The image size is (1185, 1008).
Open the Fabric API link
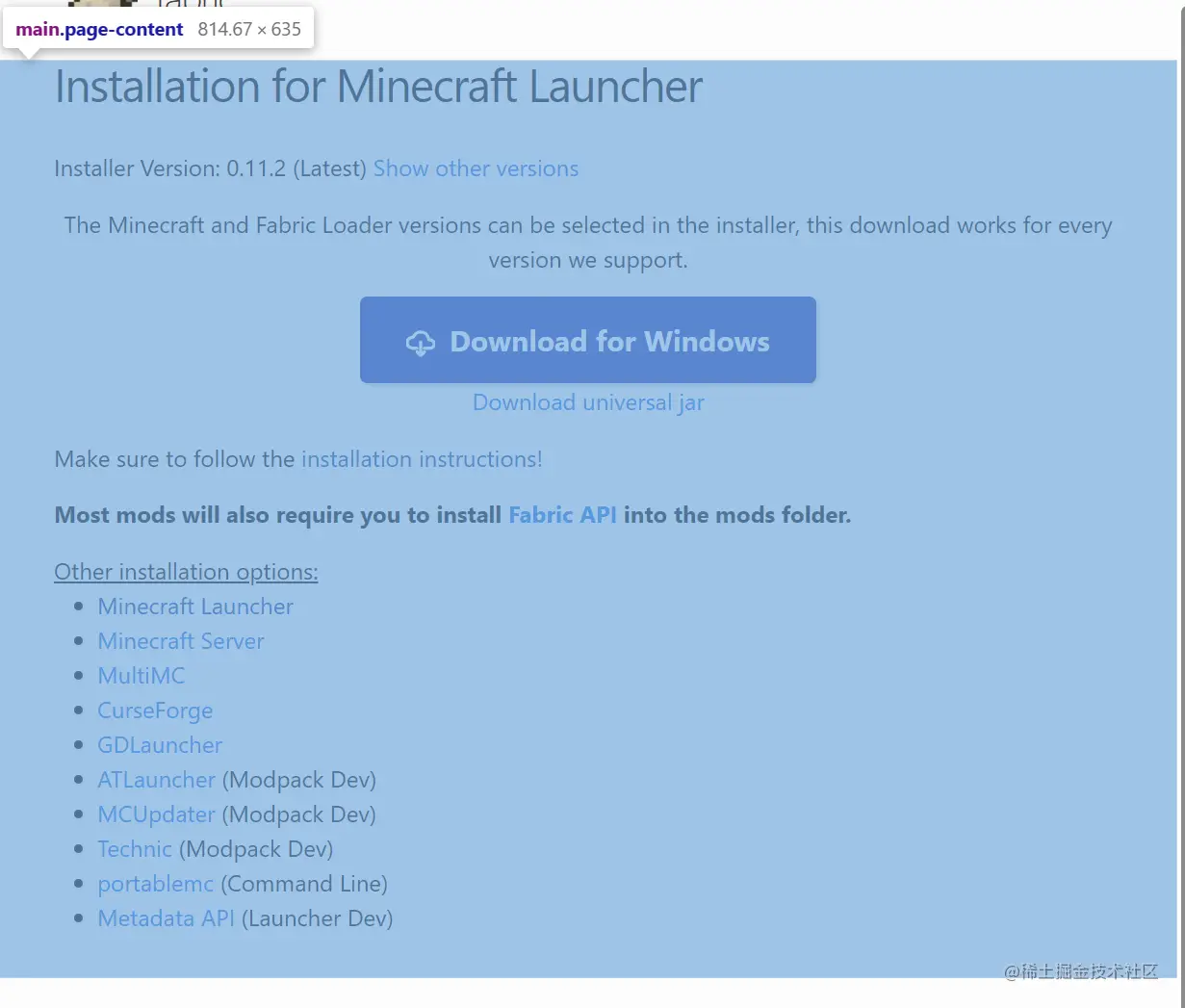tap(562, 515)
